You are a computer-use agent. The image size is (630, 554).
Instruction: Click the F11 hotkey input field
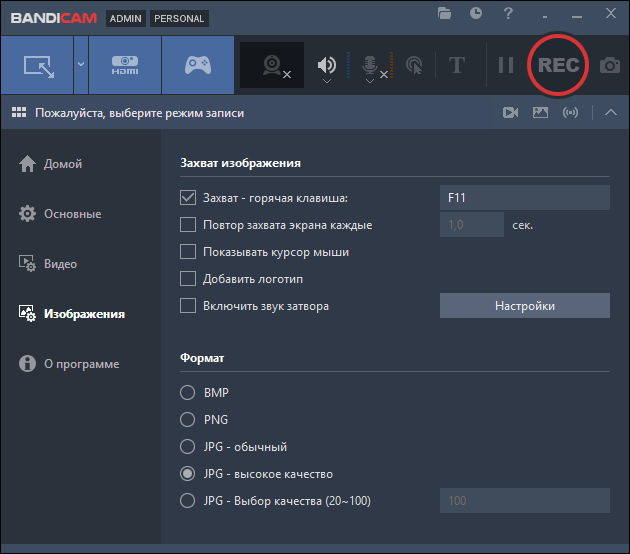pos(524,198)
